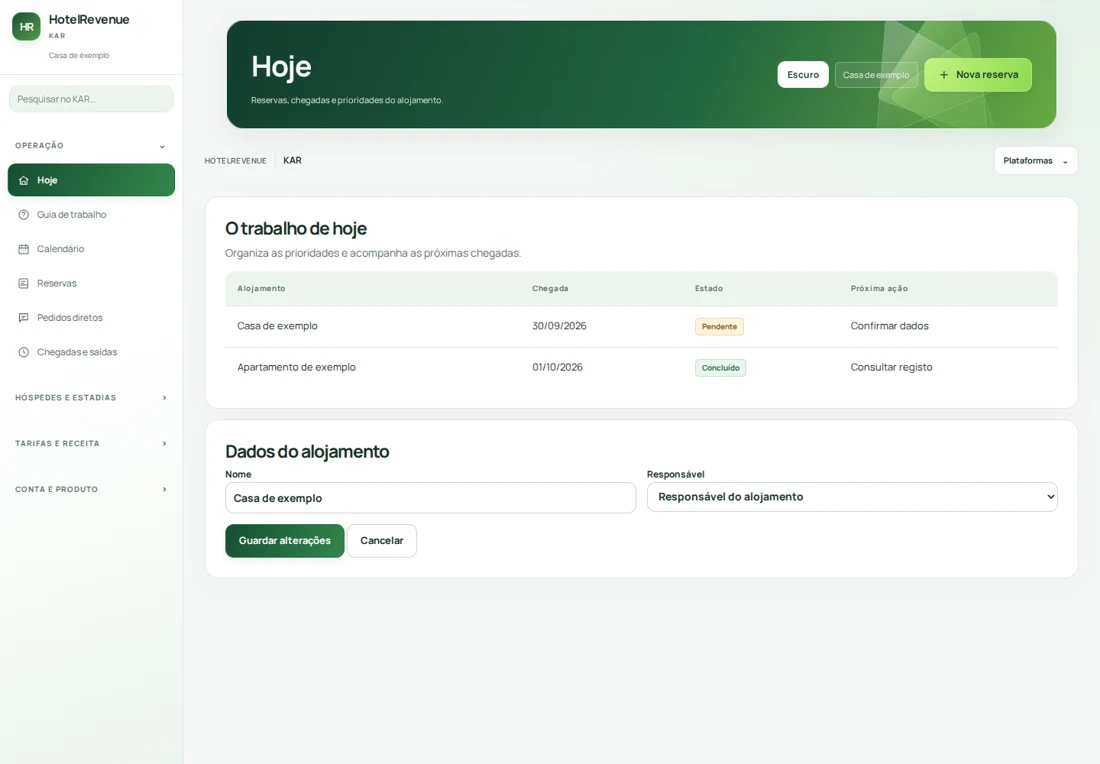This screenshot has height=764, width=1100.
Task: Open Guia de trabalho page
Action: tap(91, 215)
